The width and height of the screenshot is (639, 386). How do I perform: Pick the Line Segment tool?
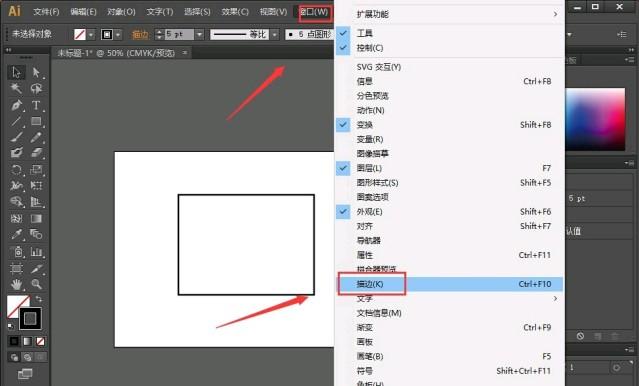(x=16, y=121)
